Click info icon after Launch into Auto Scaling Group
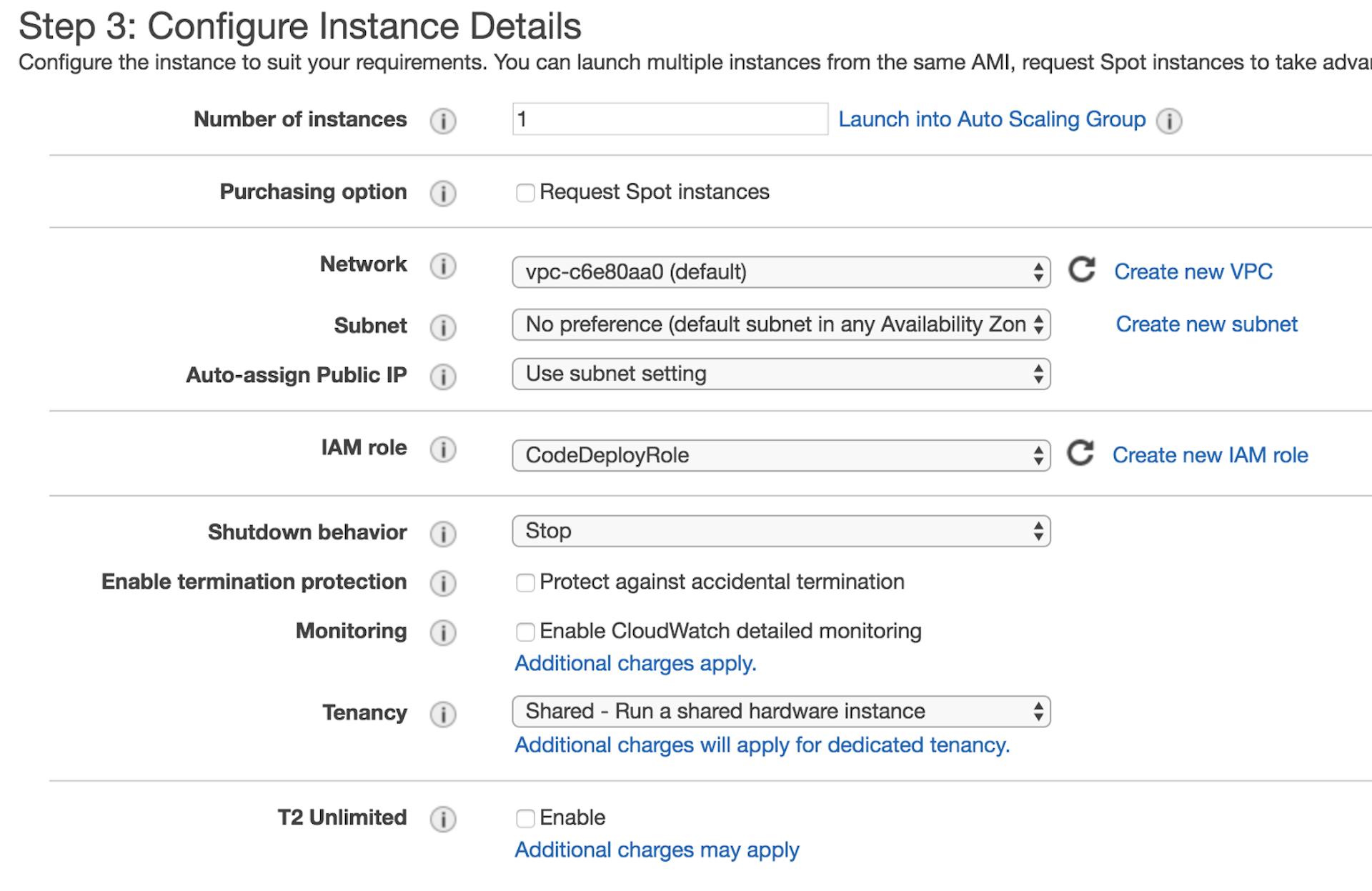The image size is (1372, 891). [1169, 121]
